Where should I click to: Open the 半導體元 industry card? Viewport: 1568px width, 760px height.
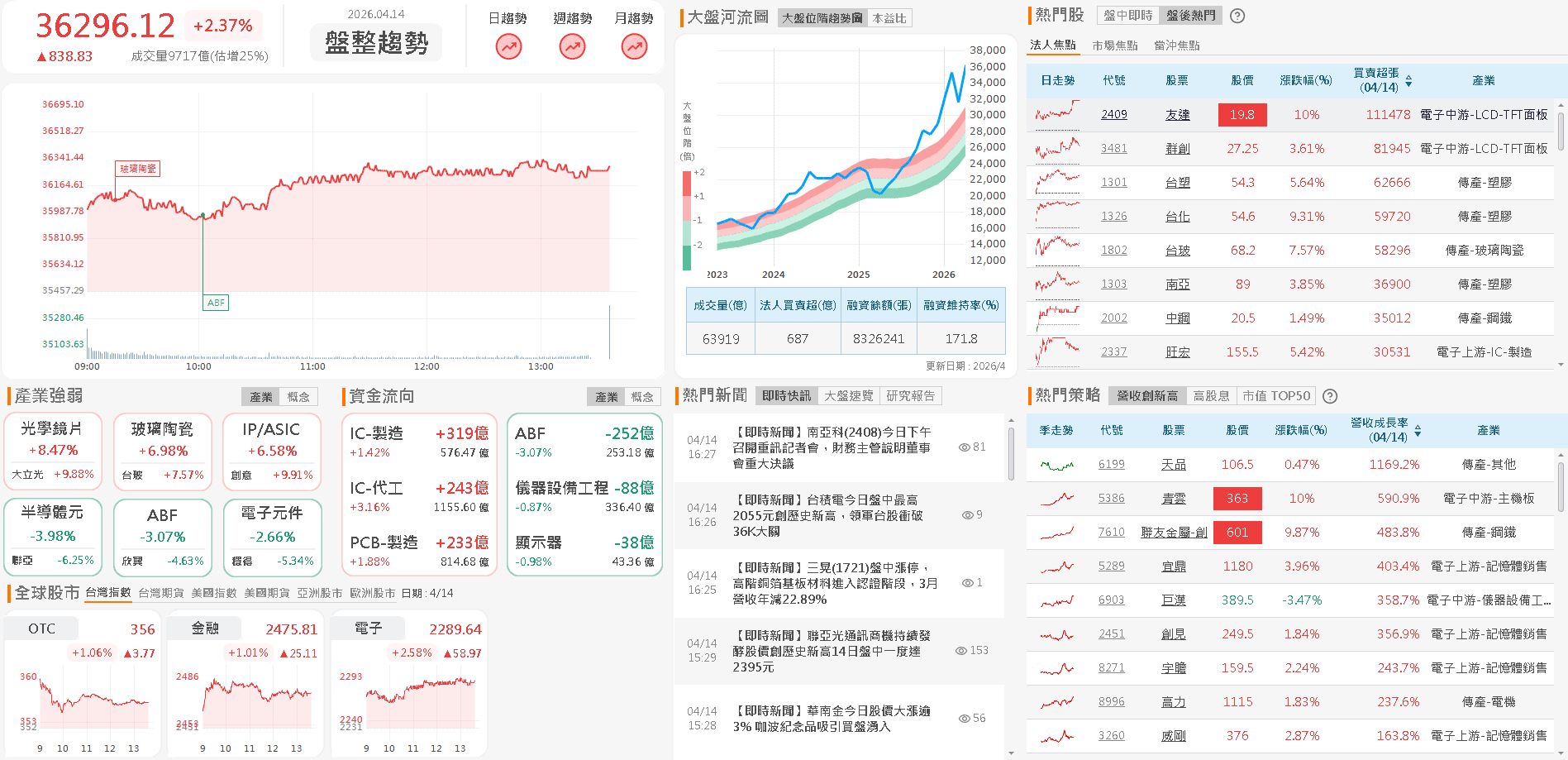click(x=53, y=537)
